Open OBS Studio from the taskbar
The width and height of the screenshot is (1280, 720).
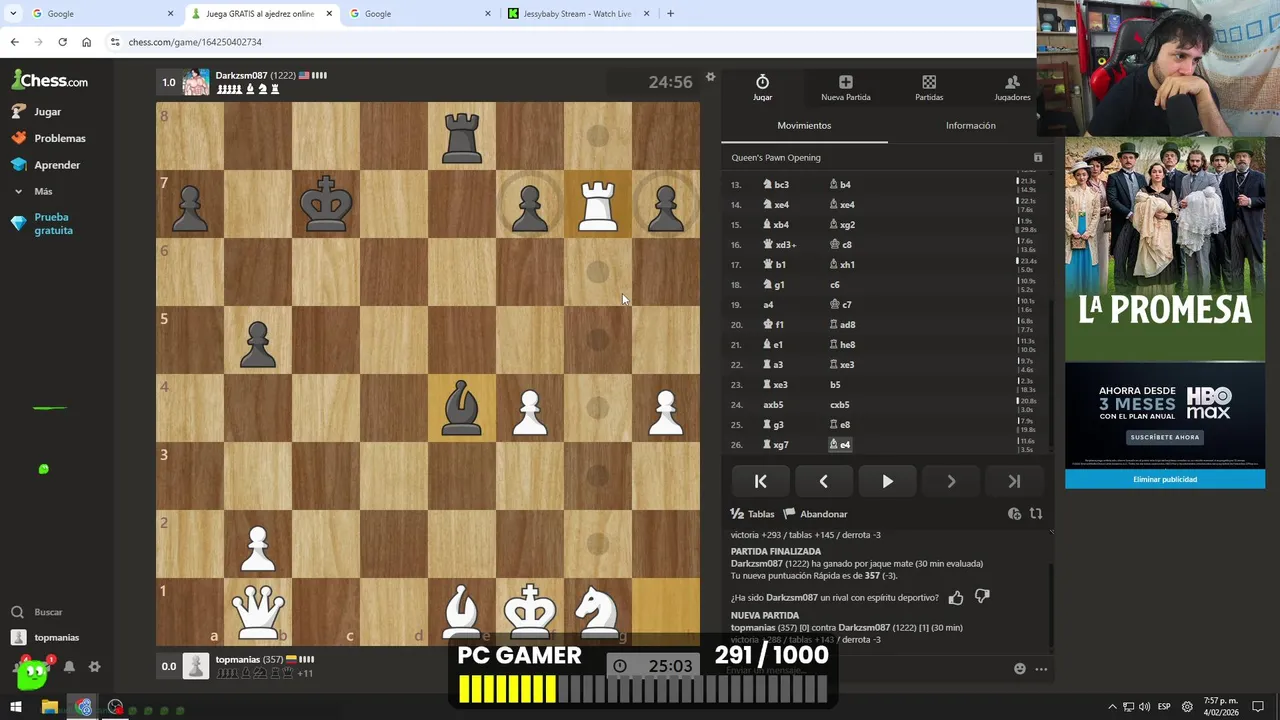click(x=115, y=707)
